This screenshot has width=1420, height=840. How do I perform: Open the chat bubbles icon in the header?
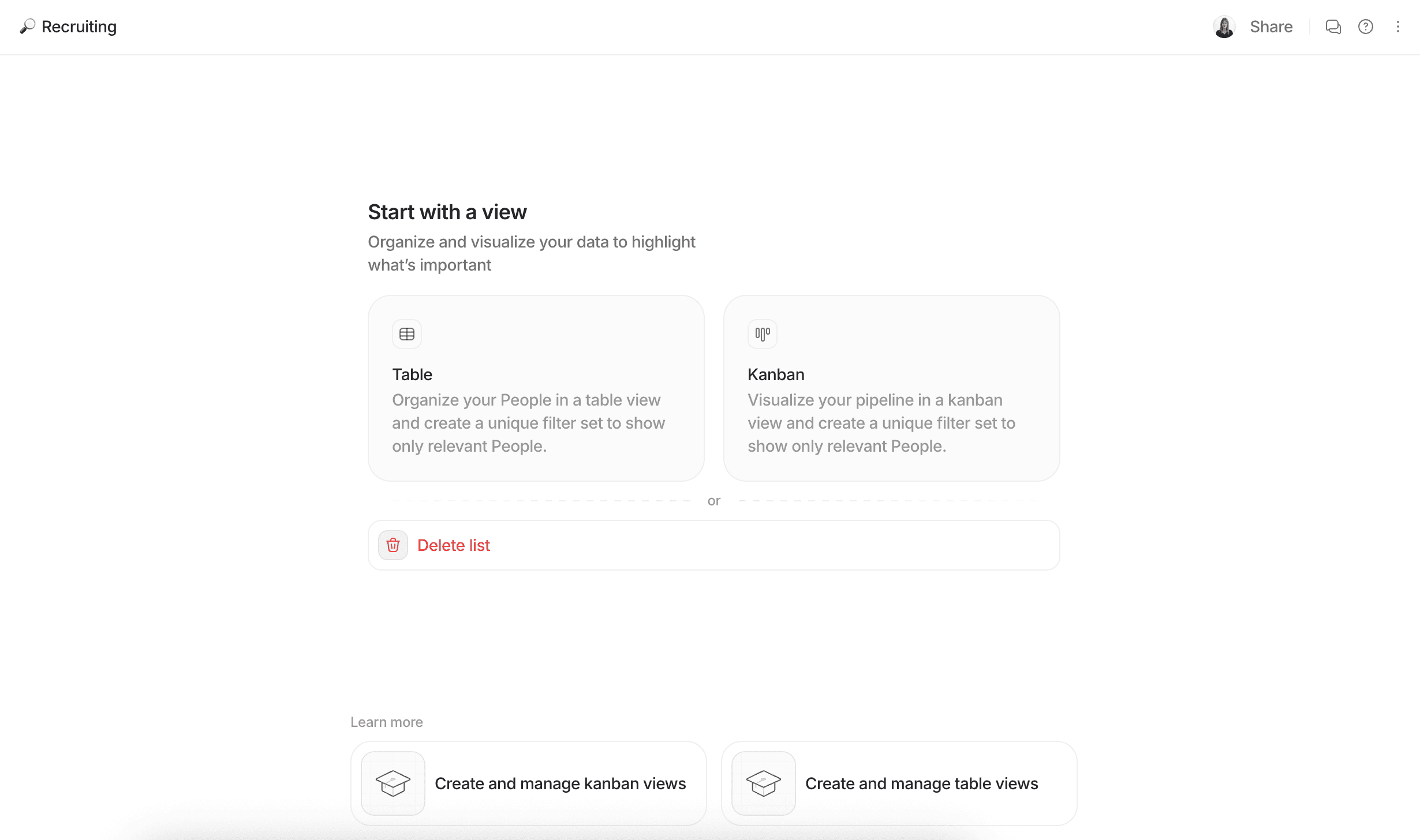(x=1333, y=27)
